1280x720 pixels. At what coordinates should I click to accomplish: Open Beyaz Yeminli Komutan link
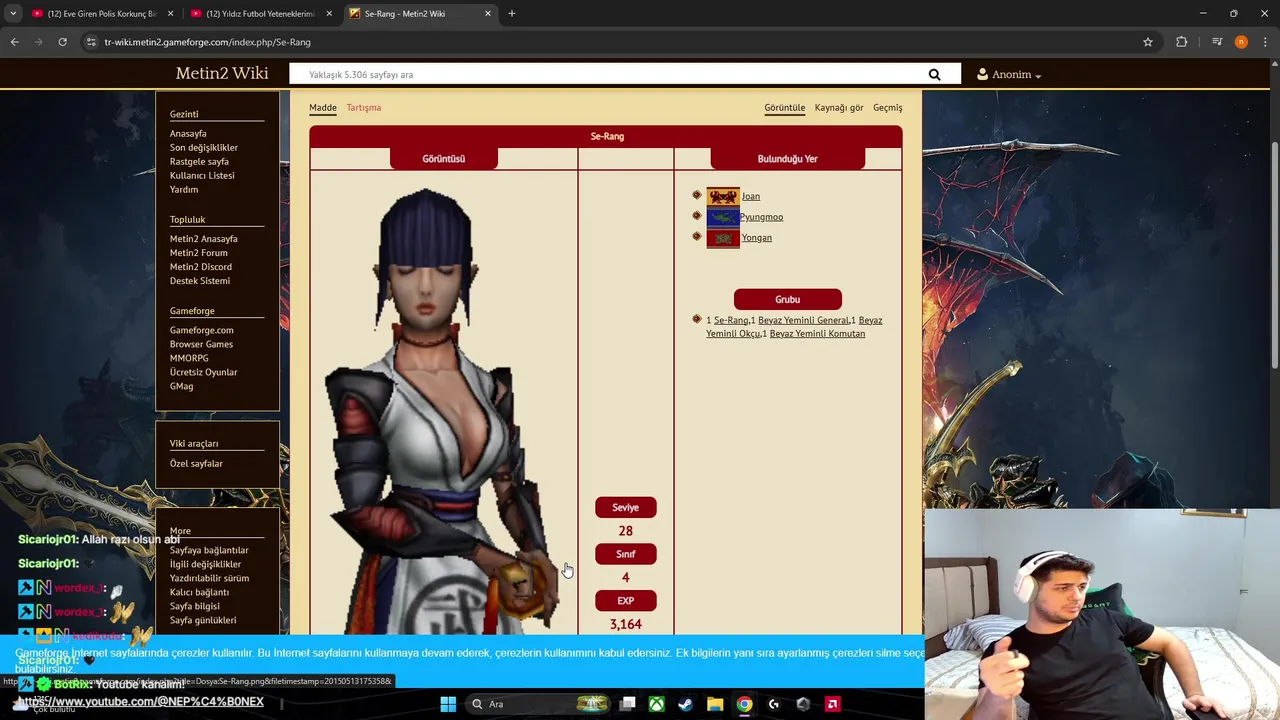(x=817, y=333)
